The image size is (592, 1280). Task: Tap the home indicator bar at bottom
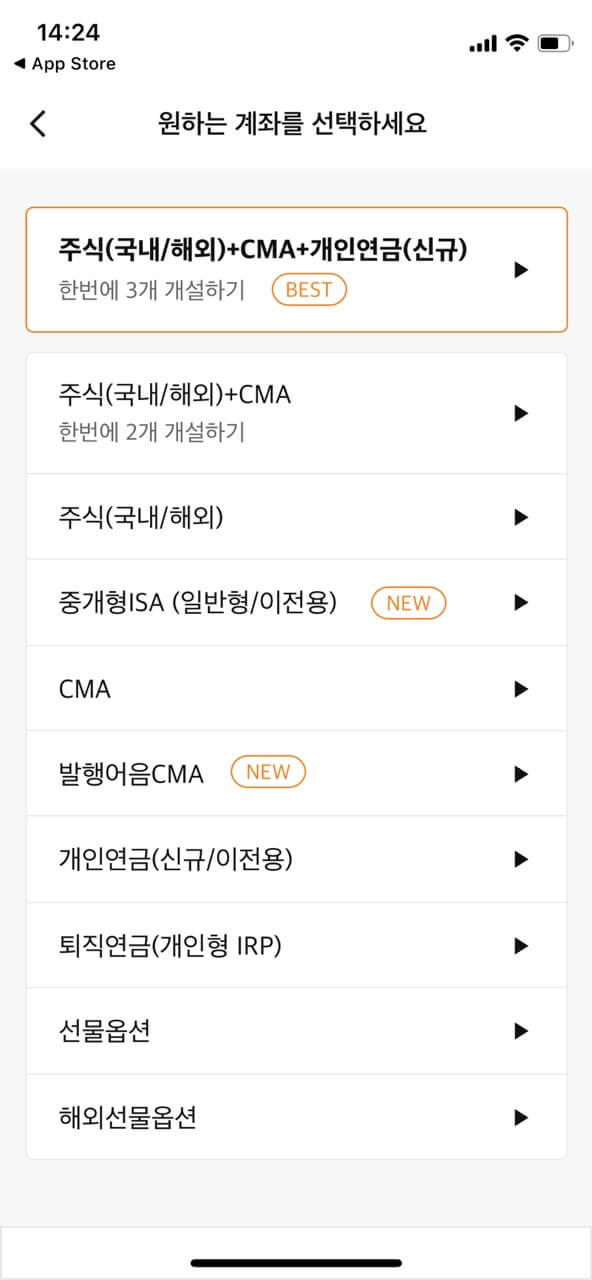[x=296, y=1262]
